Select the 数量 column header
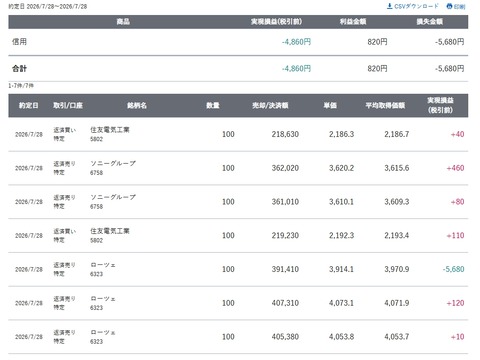 (x=213, y=105)
